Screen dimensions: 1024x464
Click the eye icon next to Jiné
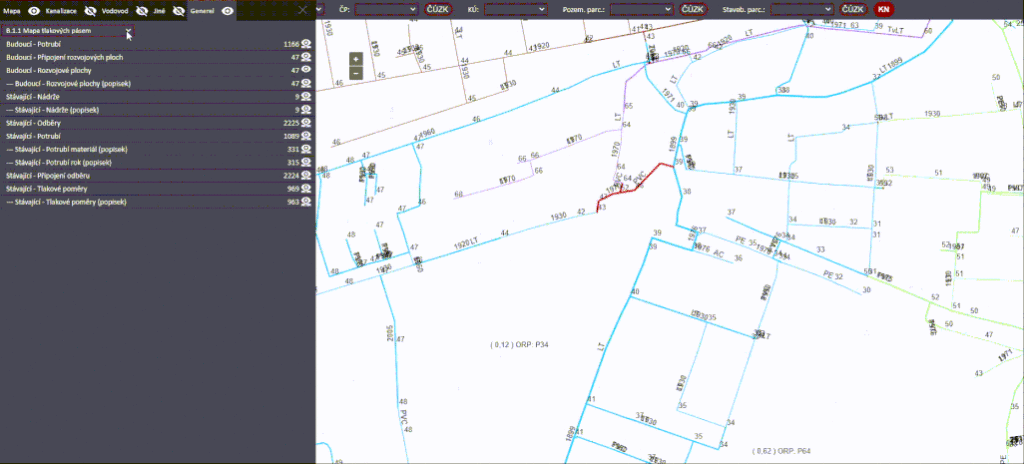pos(178,9)
